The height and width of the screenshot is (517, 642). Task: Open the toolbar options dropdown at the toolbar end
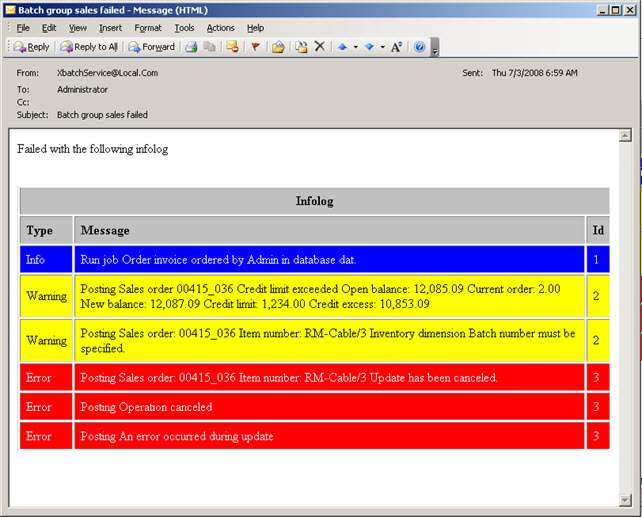coord(435,48)
